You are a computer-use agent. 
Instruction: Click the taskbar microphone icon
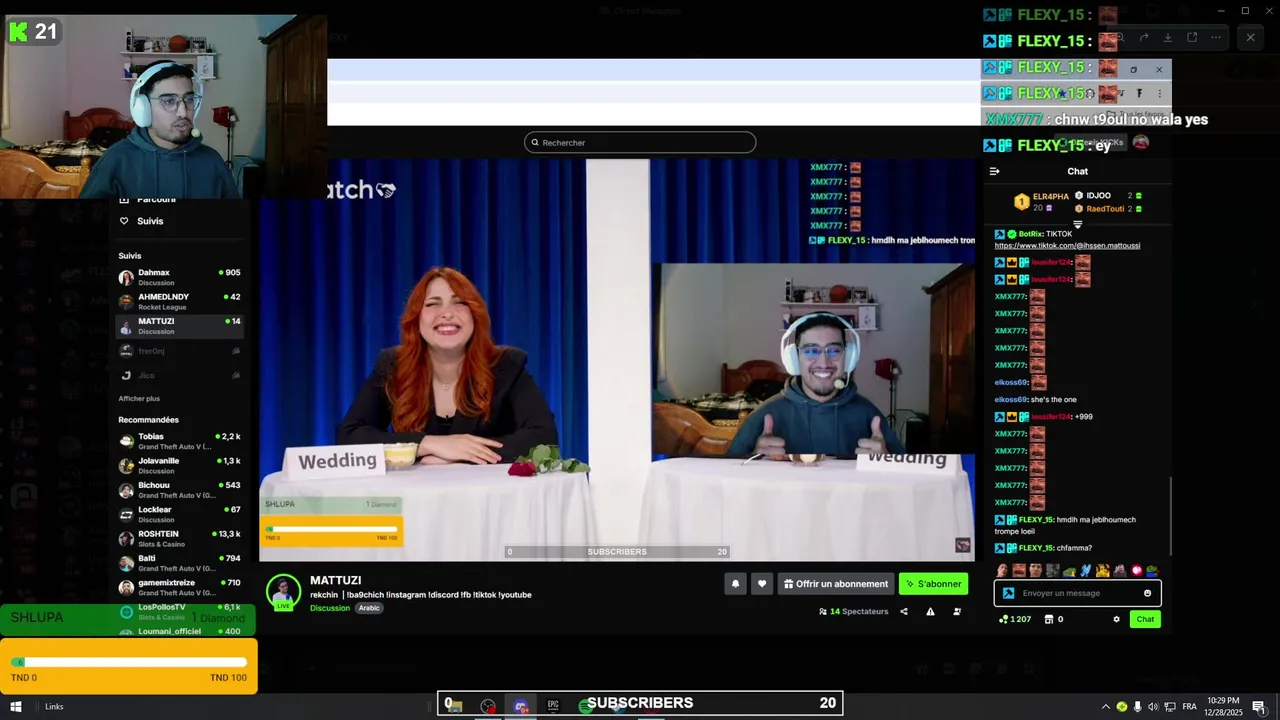coord(1137,707)
